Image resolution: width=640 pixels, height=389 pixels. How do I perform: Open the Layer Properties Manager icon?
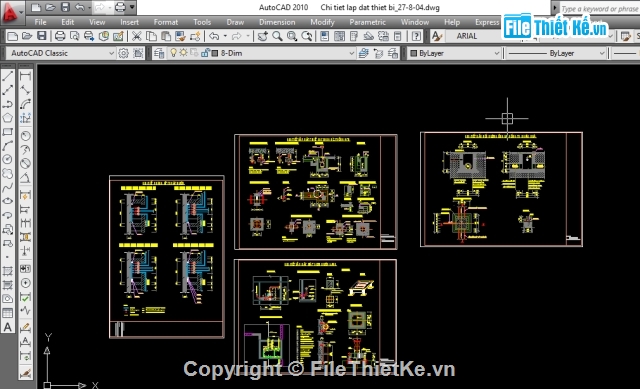[x=159, y=53]
